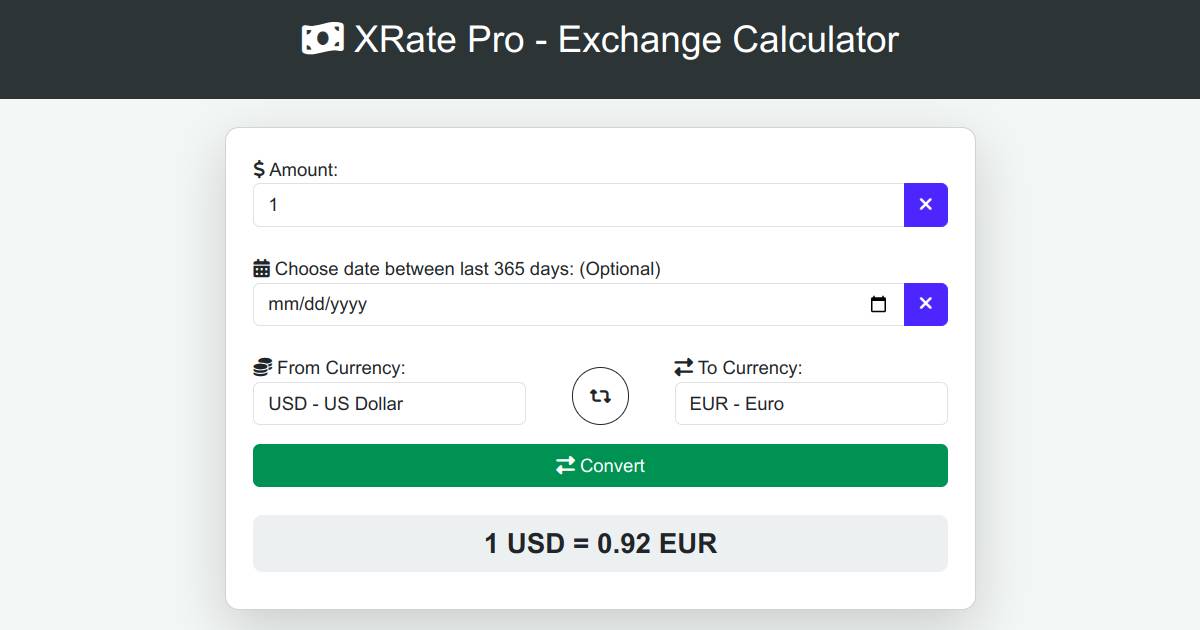Click the calendar icon beside the date label
Screen dimensions: 1200x630
coord(260,268)
